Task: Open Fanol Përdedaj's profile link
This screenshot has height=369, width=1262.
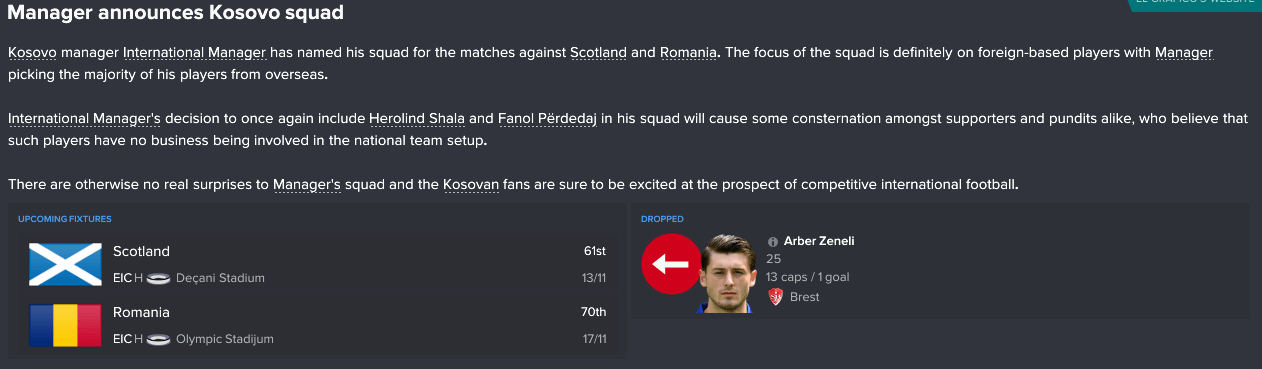Action: click(x=547, y=119)
